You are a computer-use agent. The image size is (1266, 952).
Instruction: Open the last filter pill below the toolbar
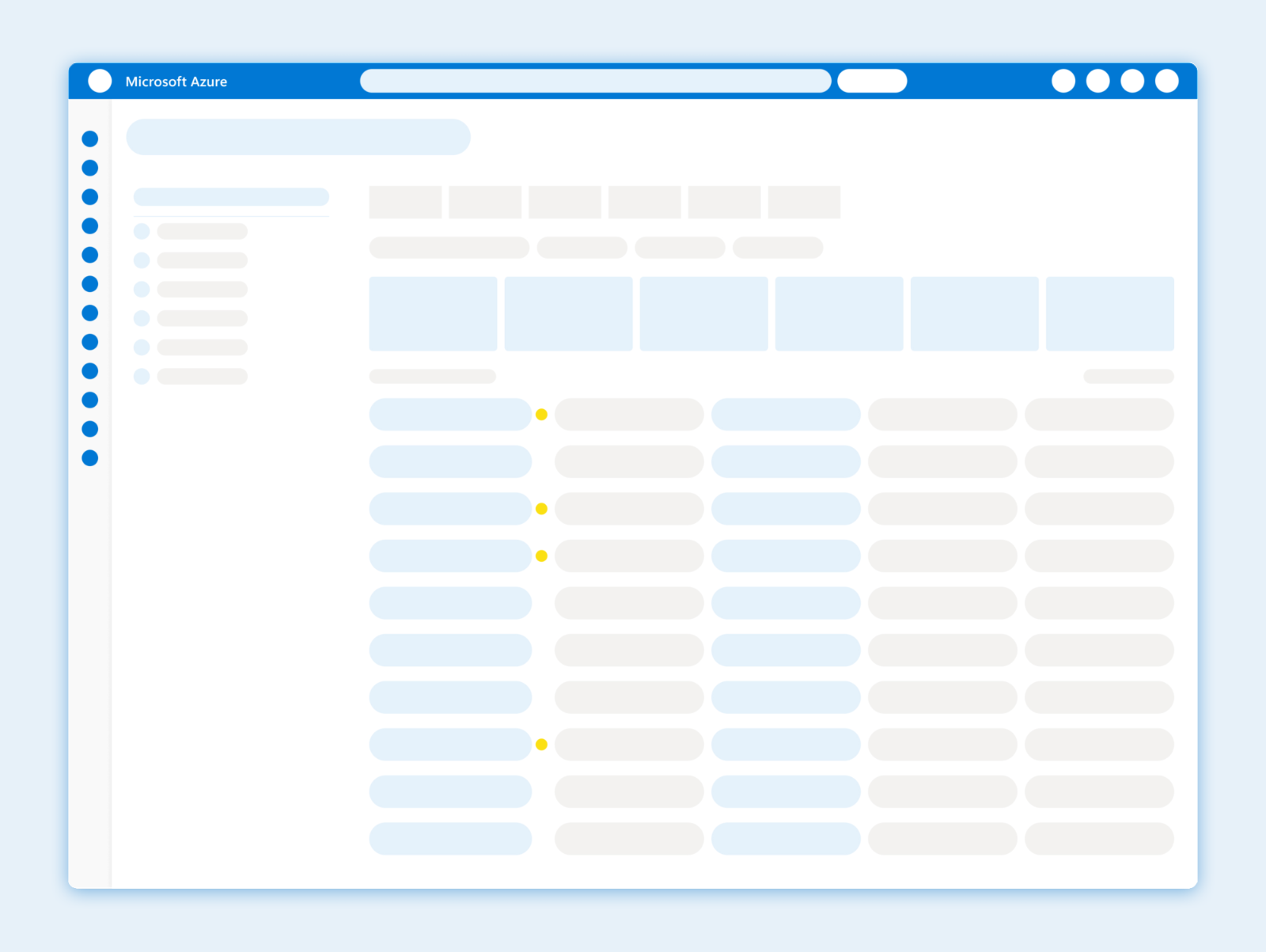tap(778, 248)
